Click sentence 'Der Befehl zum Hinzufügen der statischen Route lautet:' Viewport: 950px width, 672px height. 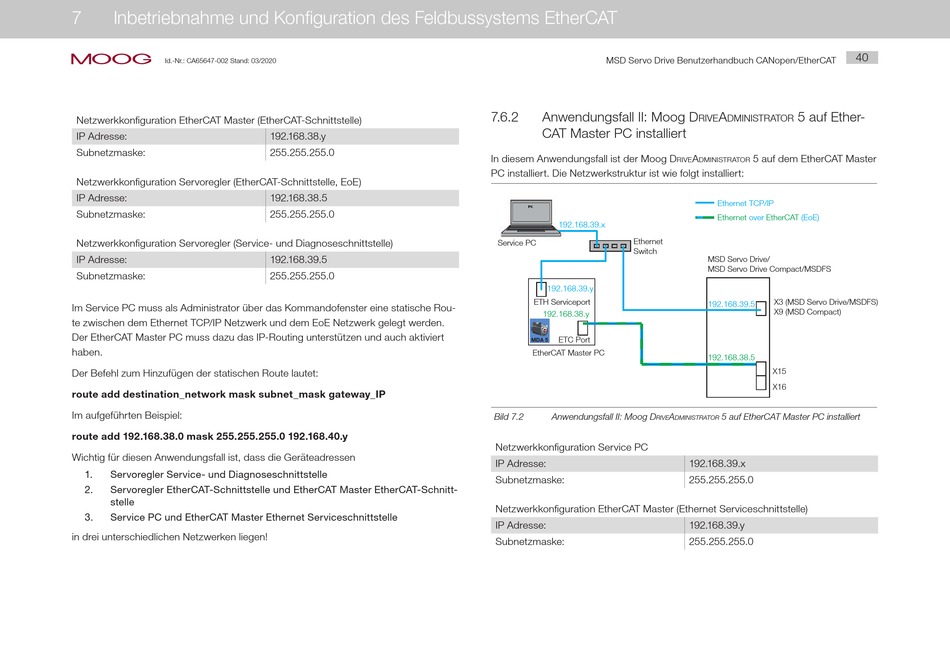[194, 373]
